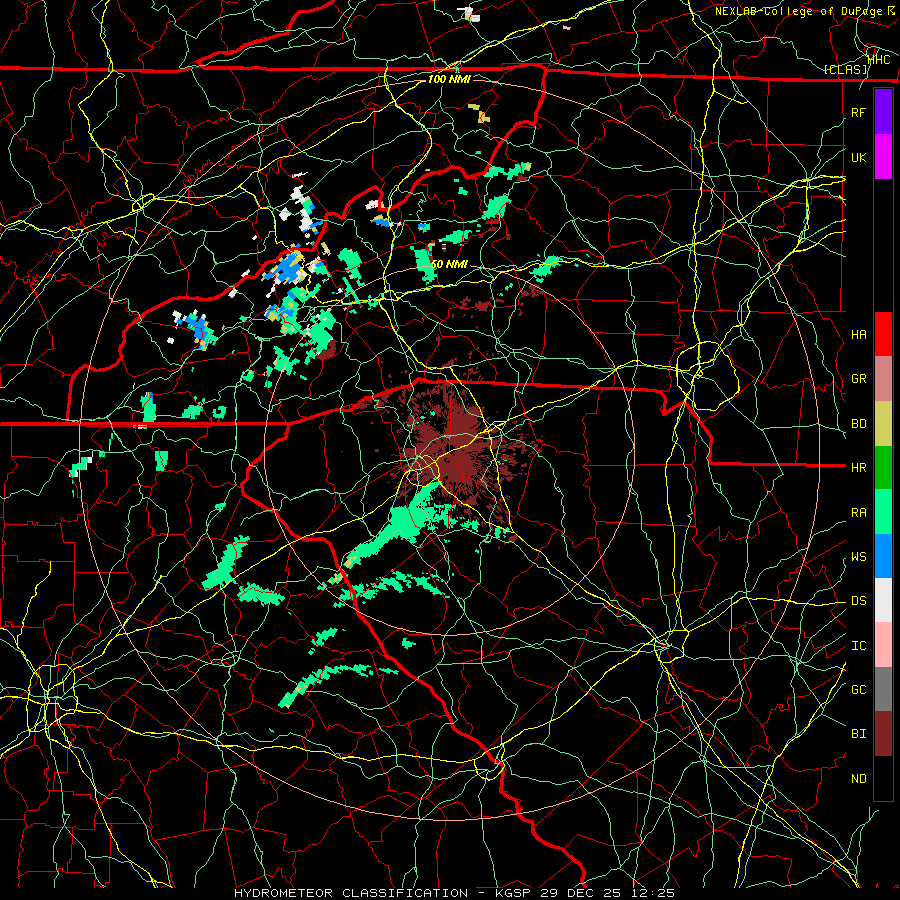
Task: Click the HYDROMETEOR CLASSIFICATION title text
Action: [x=351, y=893]
